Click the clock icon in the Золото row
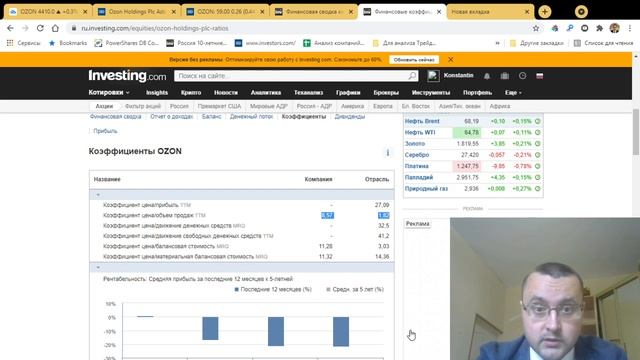 point(538,144)
